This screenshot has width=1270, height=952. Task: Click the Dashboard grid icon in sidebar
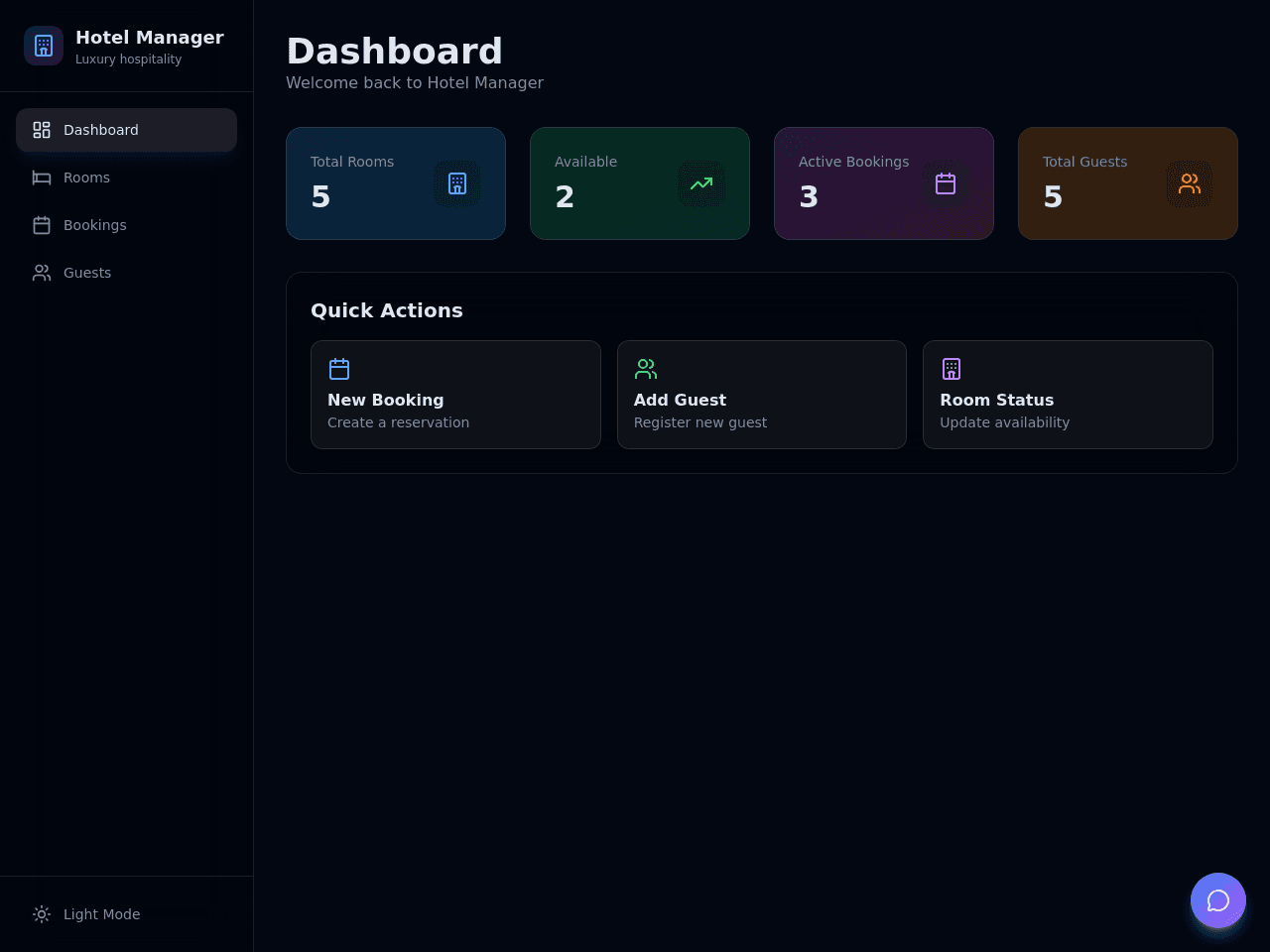click(x=42, y=130)
